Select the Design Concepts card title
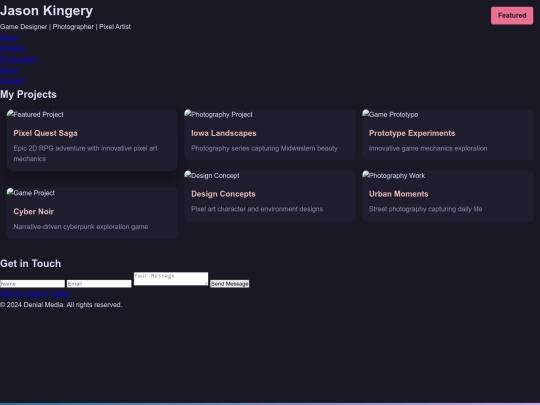Screen dimensions: 540x405 (x=223, y=194)
